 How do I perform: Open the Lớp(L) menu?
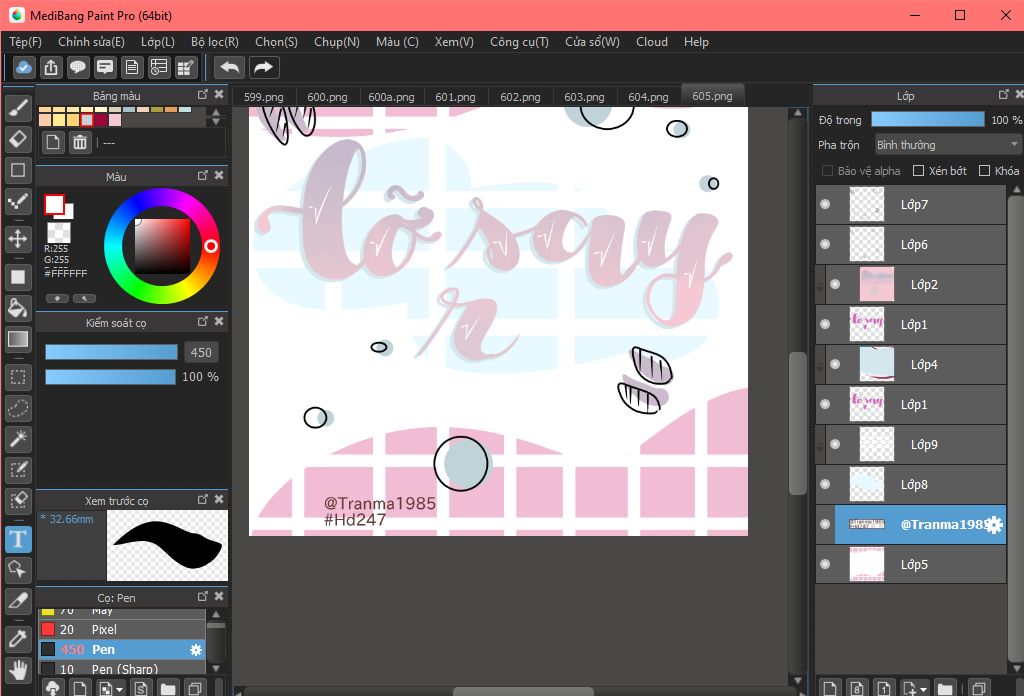pos(157,42)
